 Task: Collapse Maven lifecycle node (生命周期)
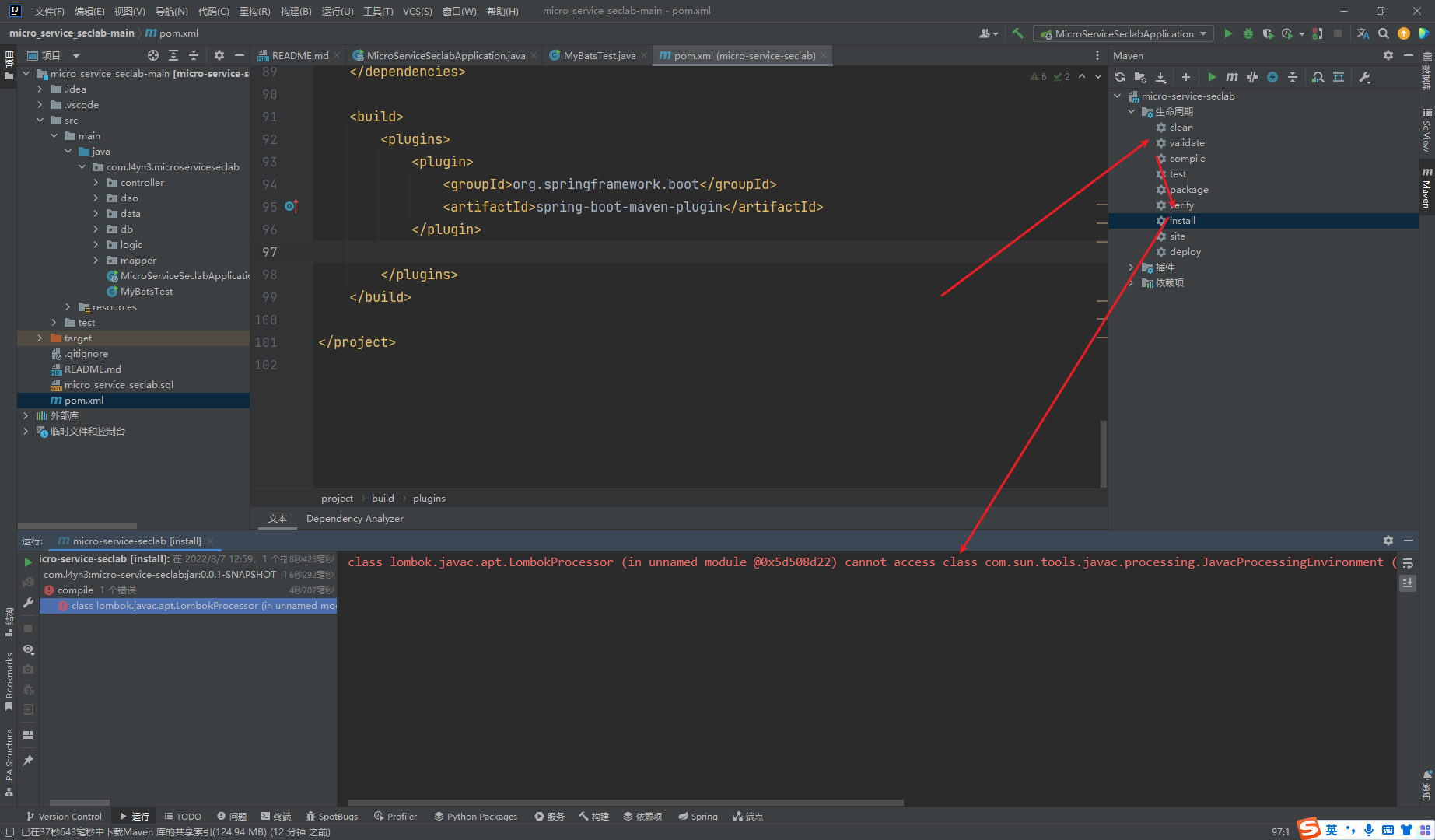click(x=1132, y=112)
